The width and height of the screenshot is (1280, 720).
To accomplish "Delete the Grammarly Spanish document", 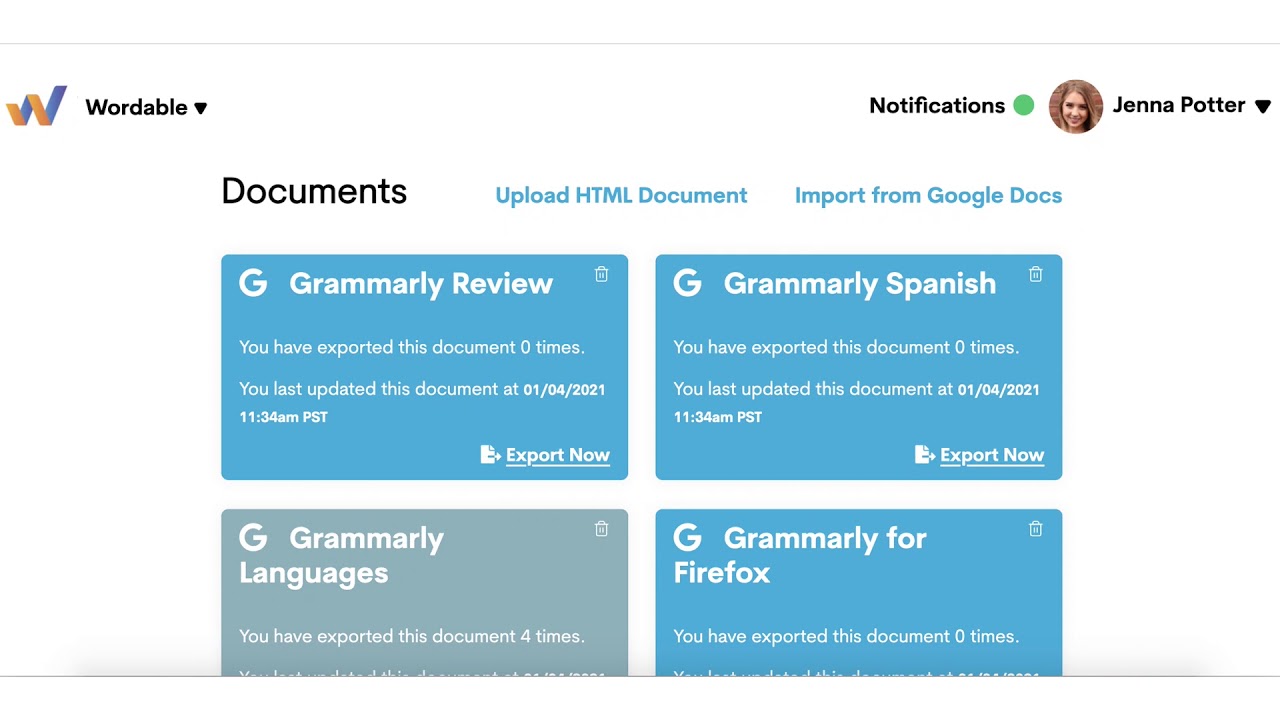I will (1035, 274).
